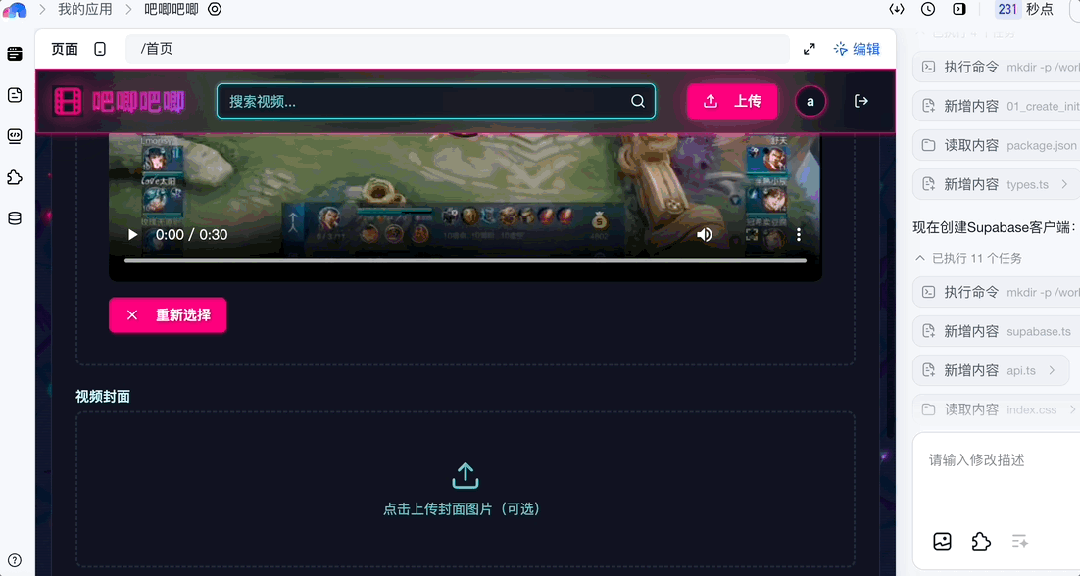Click the video progress bar

pos(465,260)
